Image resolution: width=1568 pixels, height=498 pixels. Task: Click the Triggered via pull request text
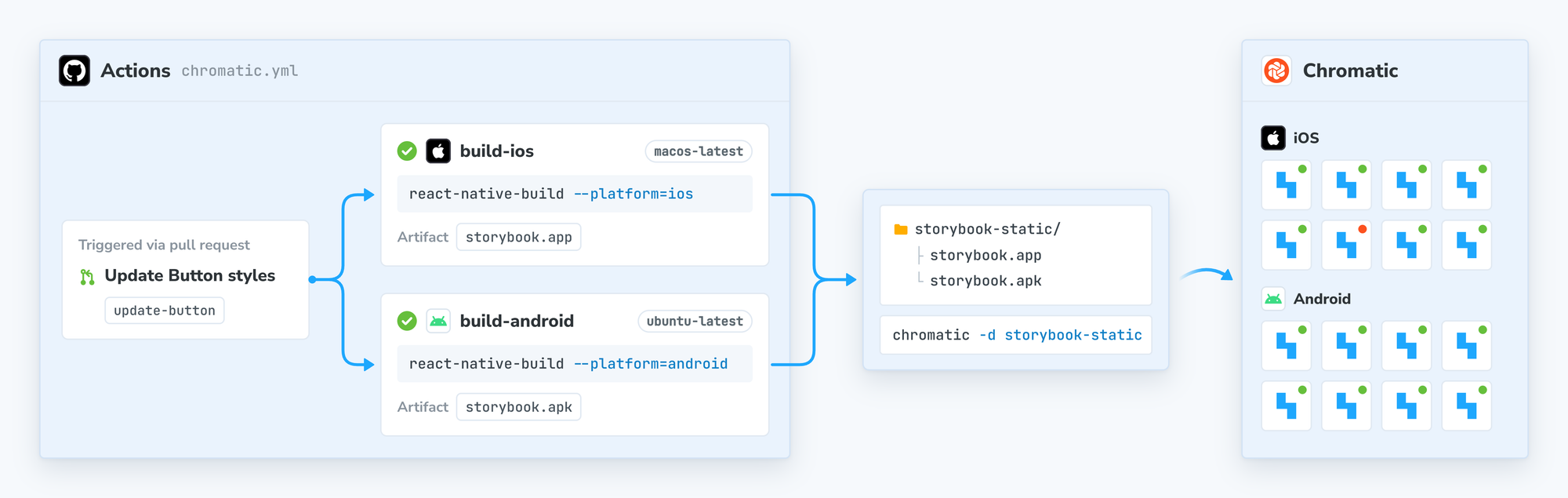(164, 245)
